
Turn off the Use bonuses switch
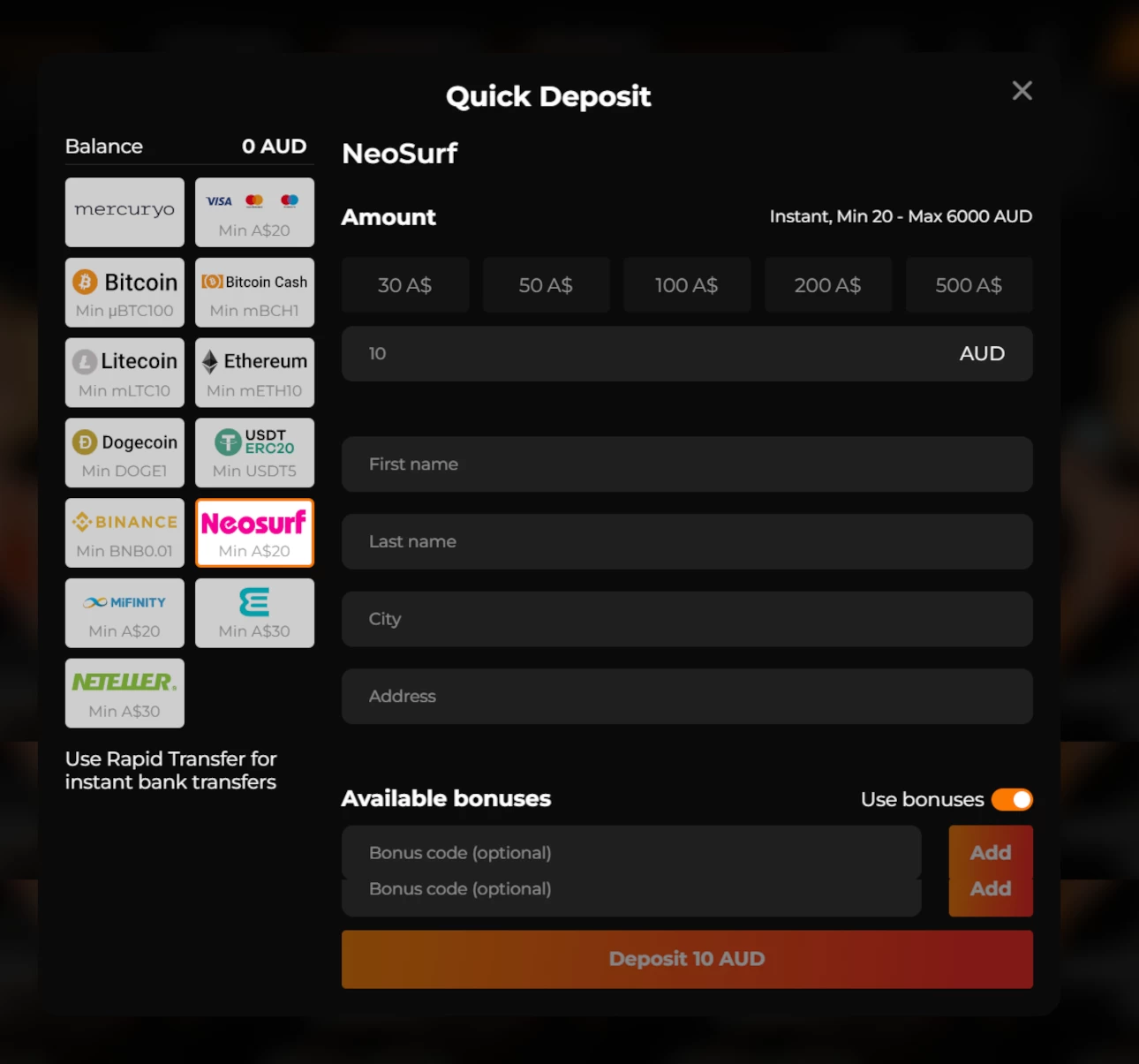pyautogui.click(x=1012, y=799)
